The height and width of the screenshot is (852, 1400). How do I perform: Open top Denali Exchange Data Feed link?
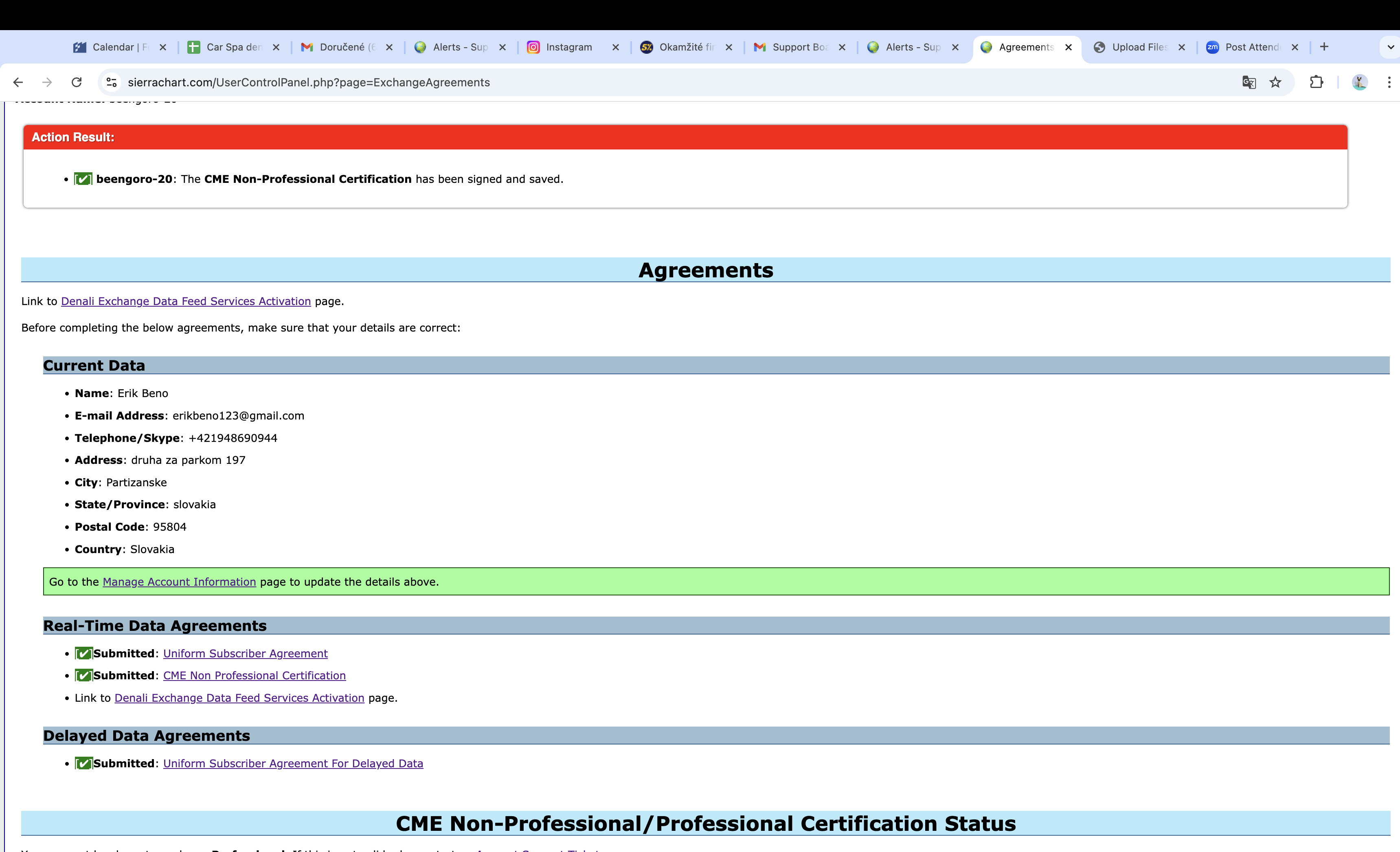(186, 301)
